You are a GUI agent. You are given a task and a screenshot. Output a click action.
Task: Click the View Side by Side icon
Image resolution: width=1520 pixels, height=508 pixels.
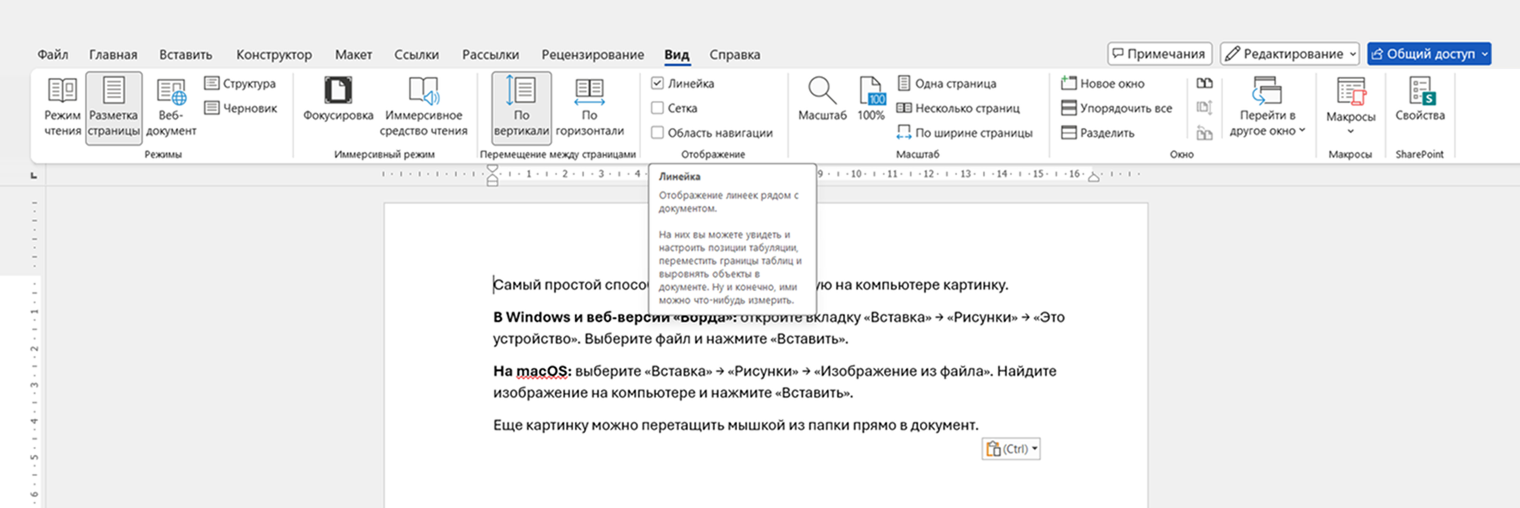(1205, 83)
